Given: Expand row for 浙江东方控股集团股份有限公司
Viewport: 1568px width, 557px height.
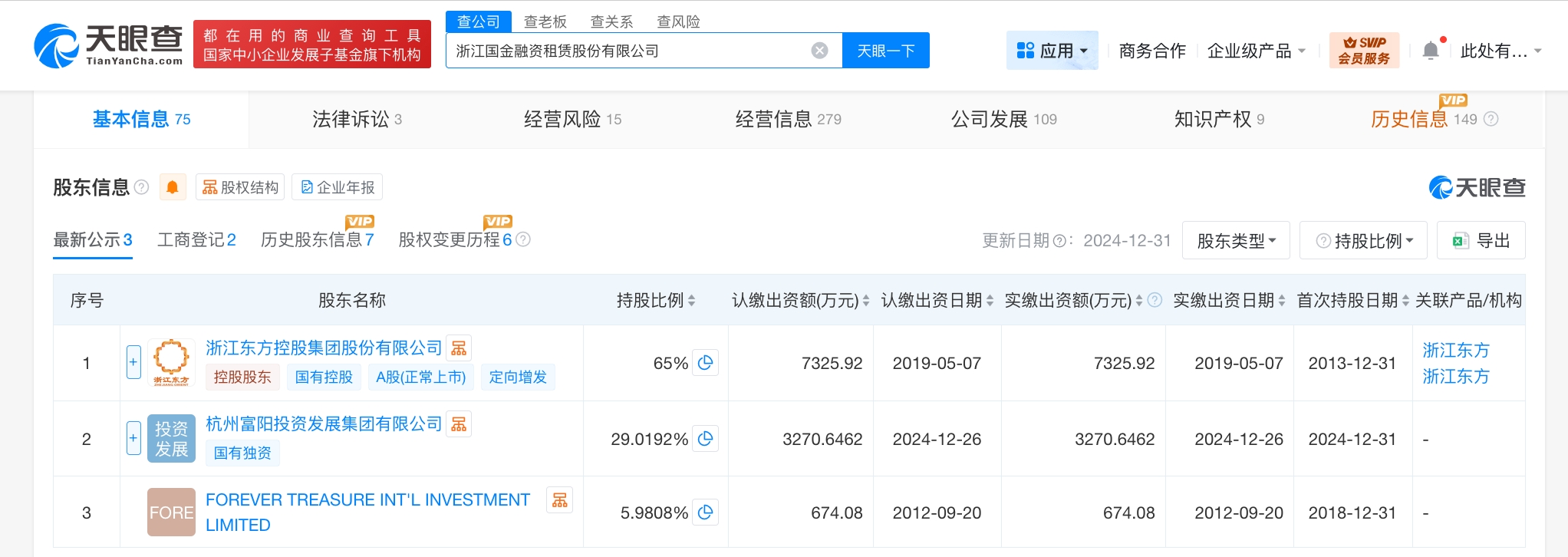Looking at the screenshot, I should point(133,362).
